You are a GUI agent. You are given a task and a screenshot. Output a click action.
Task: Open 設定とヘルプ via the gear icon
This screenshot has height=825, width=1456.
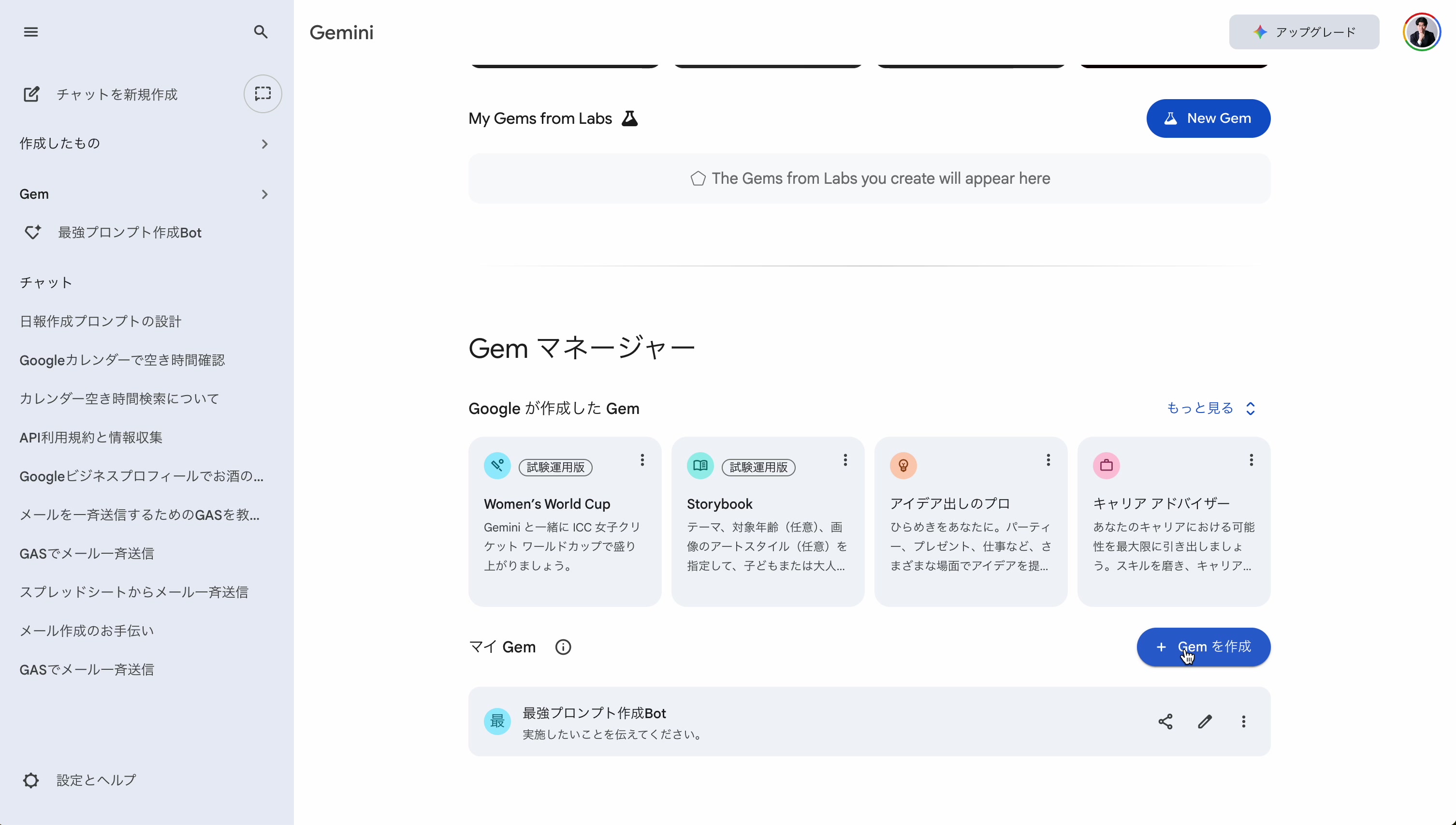pos(30,780)
